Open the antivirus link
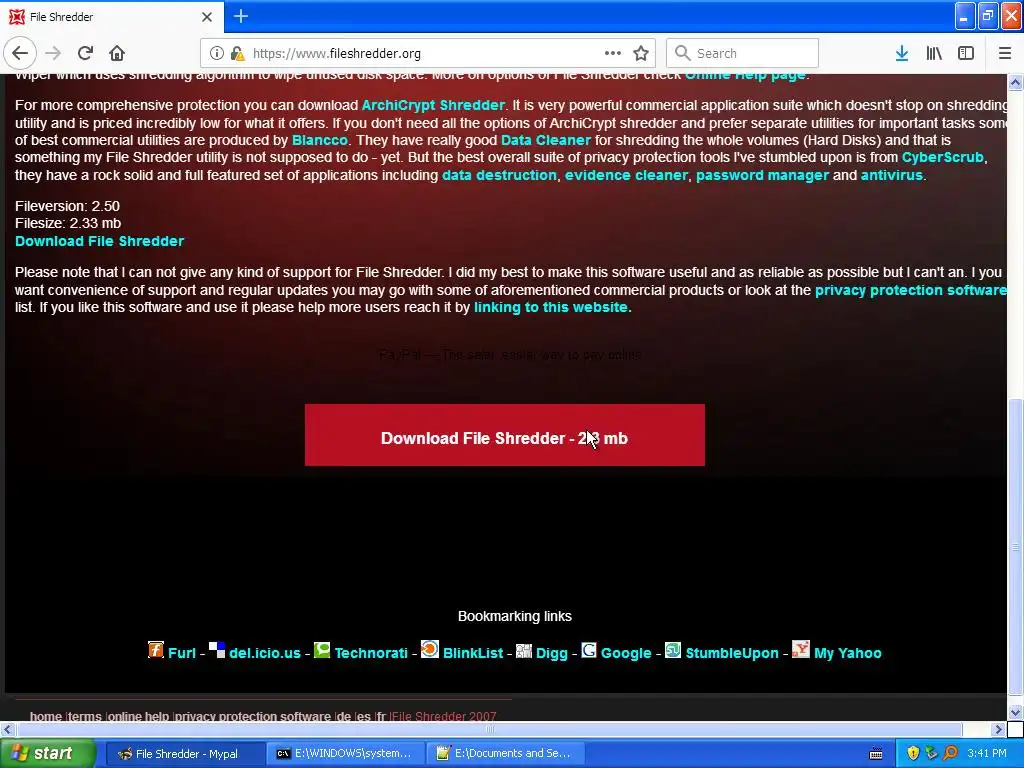This screenshot has width=1024, height=768. 892,175
